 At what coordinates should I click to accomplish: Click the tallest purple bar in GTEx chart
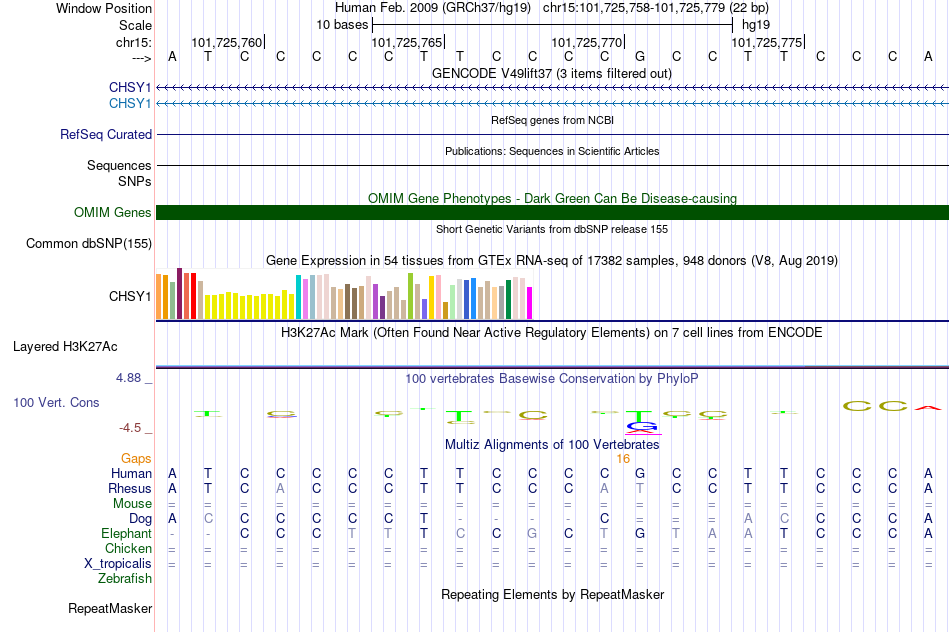point(179,293)
